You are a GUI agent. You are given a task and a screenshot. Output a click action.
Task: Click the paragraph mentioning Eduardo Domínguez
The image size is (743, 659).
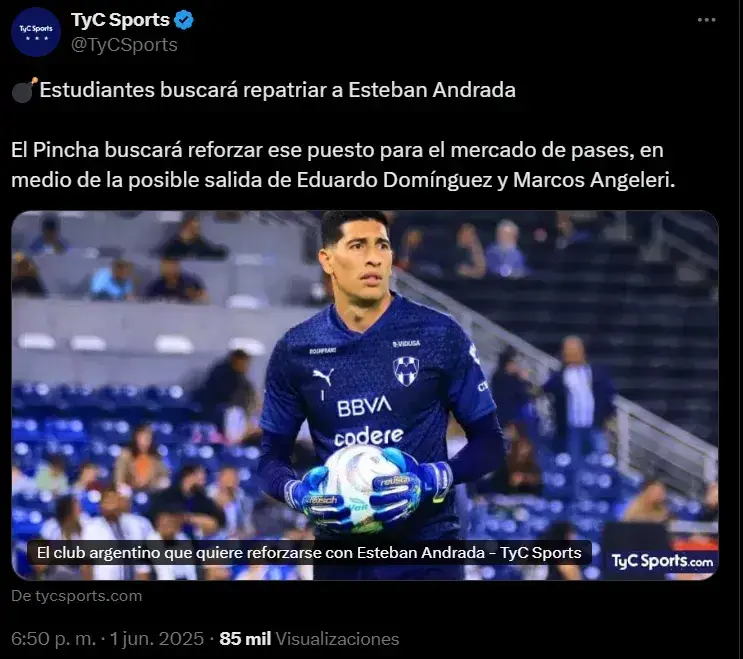[343, 165]
